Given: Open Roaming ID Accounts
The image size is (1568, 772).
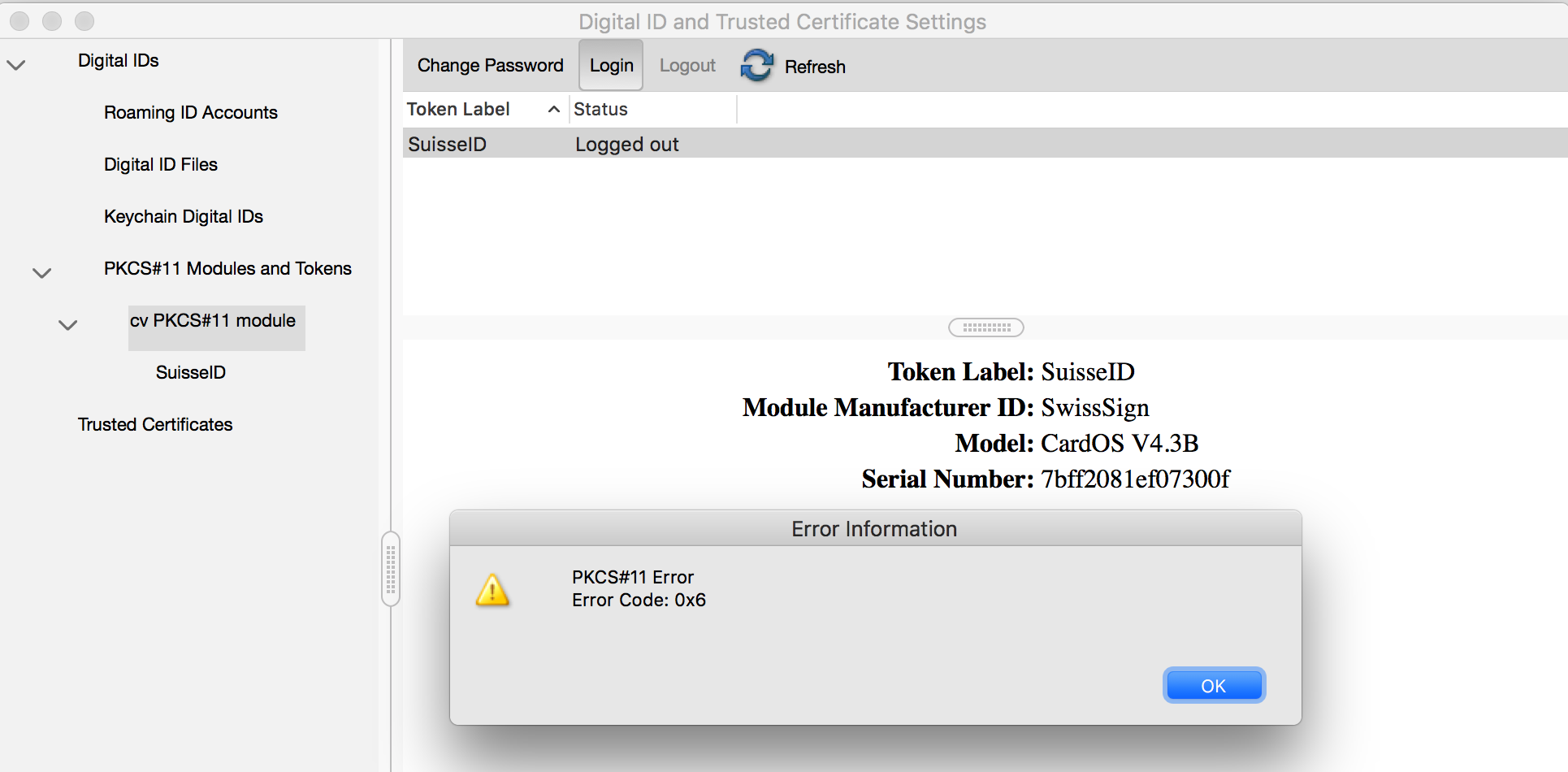Looking at the screenshot, I should click(191, 113).
